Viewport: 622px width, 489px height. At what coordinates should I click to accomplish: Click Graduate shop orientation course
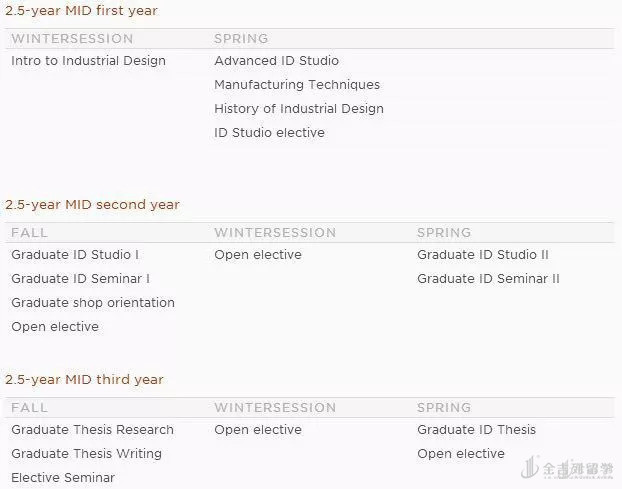(93, 303)
